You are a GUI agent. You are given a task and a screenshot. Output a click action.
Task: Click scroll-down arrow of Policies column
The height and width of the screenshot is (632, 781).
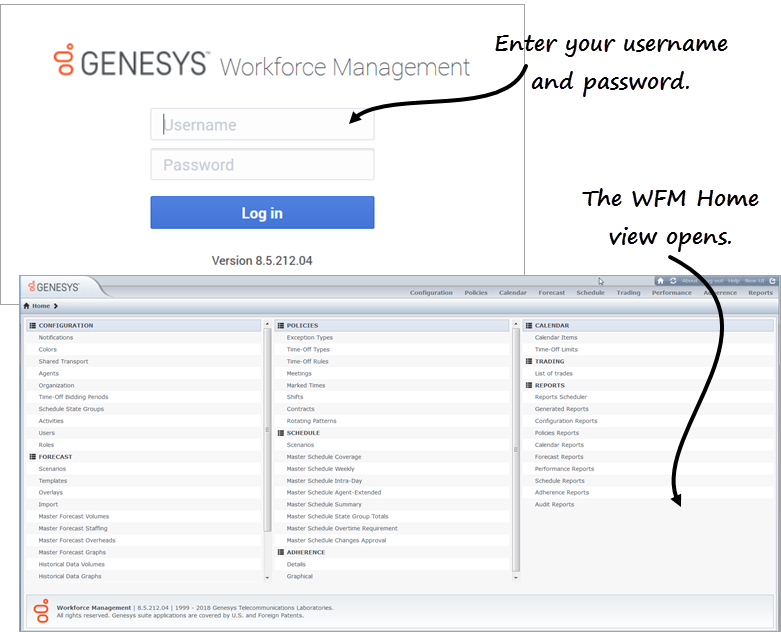[x=516, y=578]
